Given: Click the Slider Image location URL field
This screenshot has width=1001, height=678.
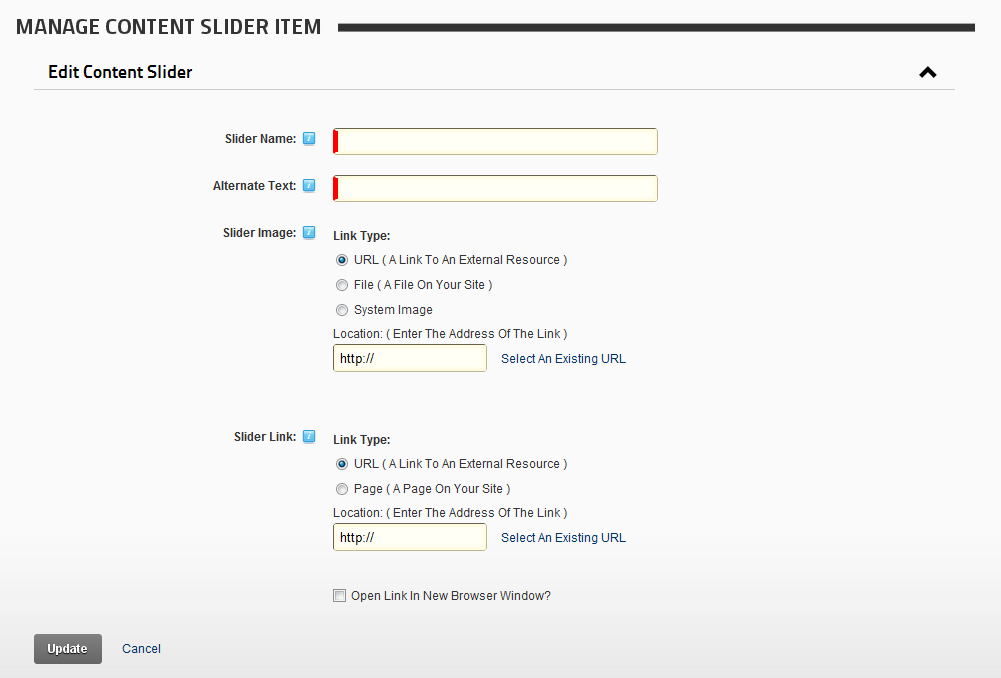Looking at the screenshot, I should (x=410, y=358).
